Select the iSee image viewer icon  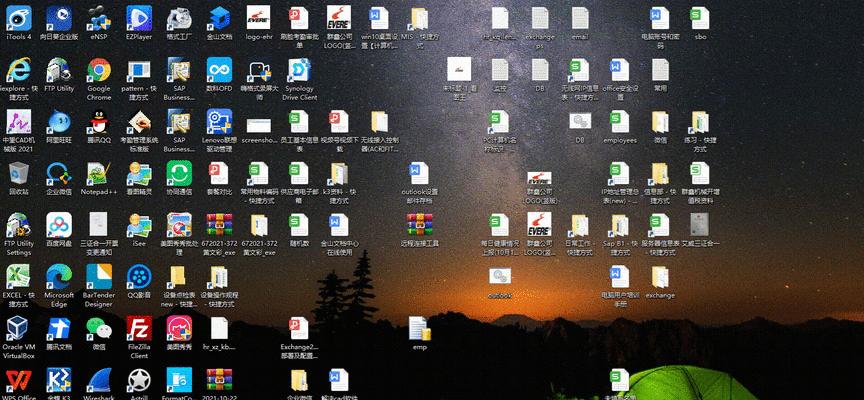[139, 225]
